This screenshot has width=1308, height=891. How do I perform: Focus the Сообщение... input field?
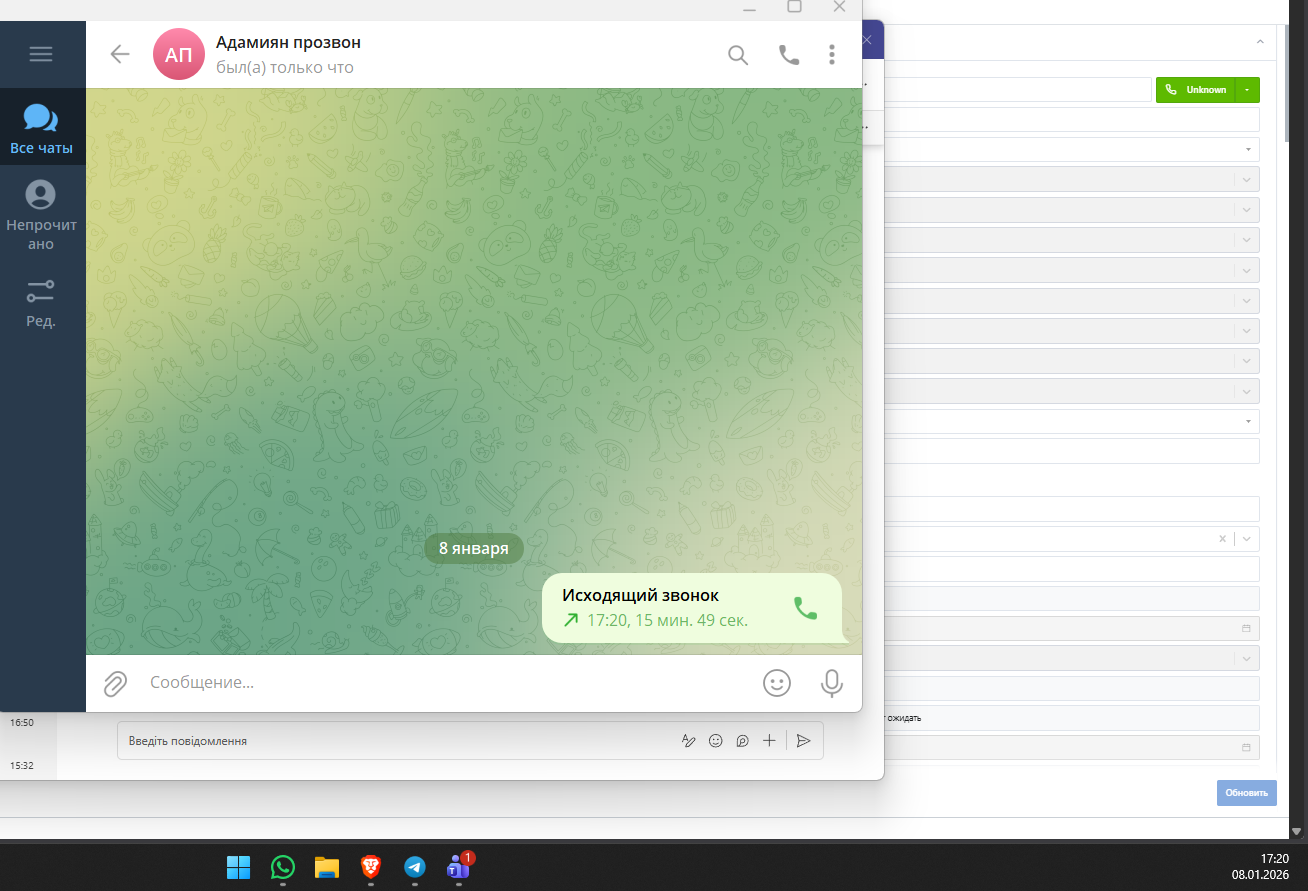pos(445,682)
